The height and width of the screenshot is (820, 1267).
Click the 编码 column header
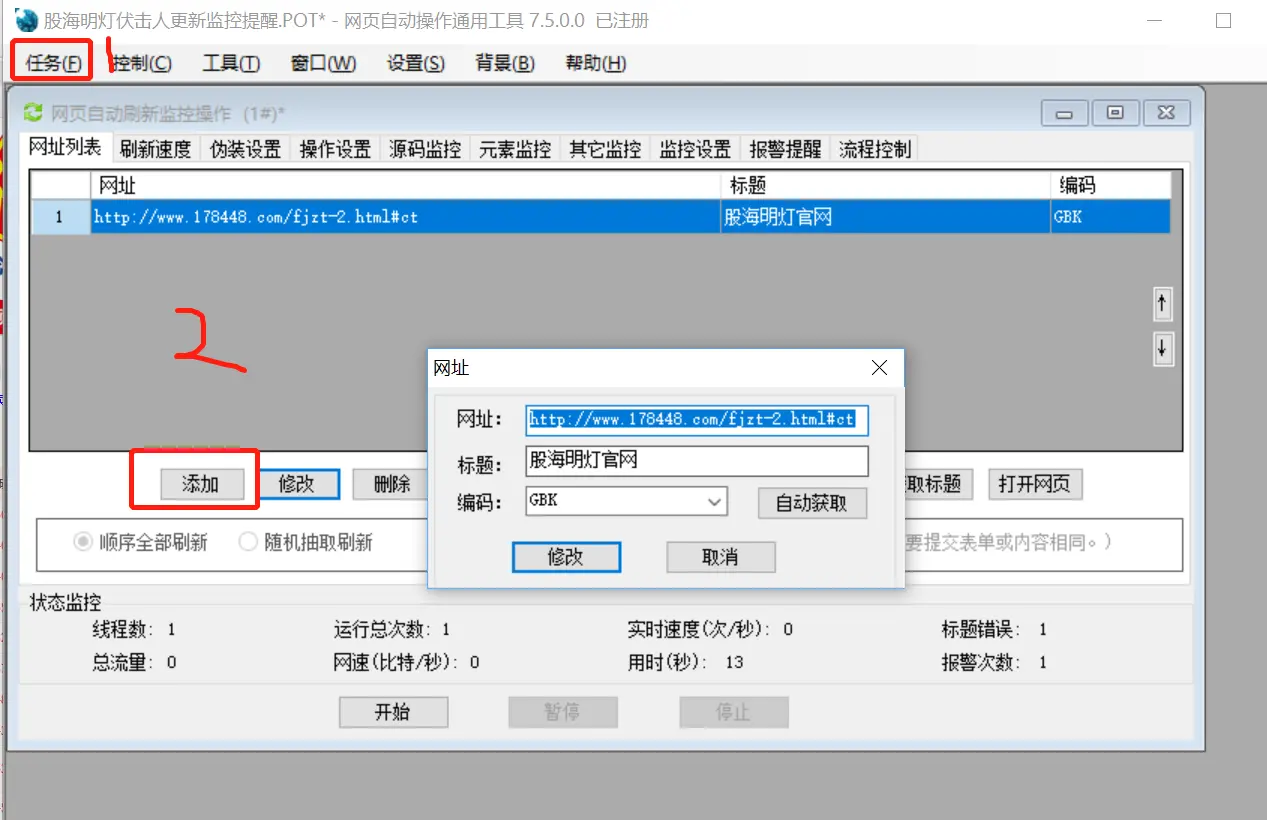1111,185
